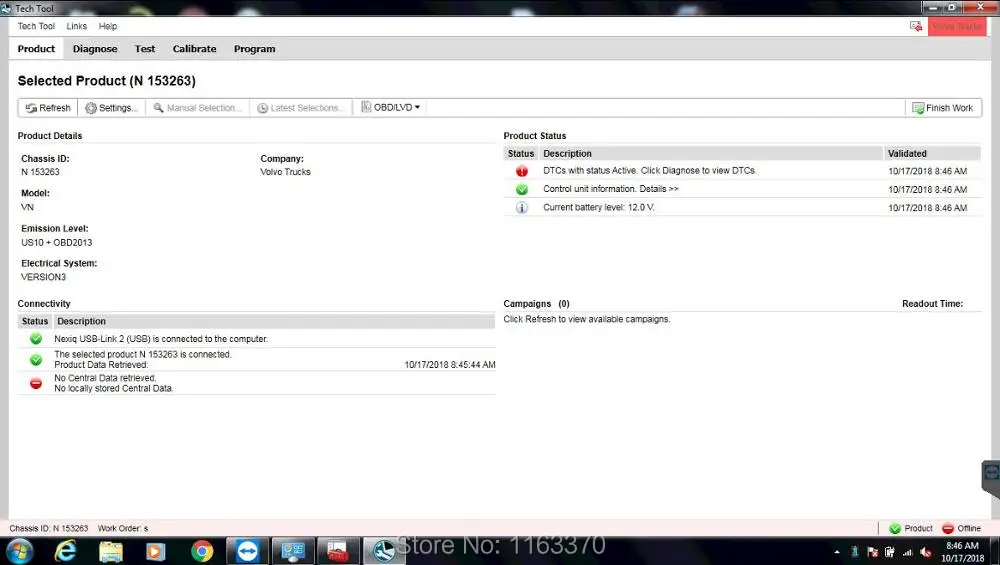Open media player from taskbar
Viewport: 1000px width, 565px height.
pos(156,551)
